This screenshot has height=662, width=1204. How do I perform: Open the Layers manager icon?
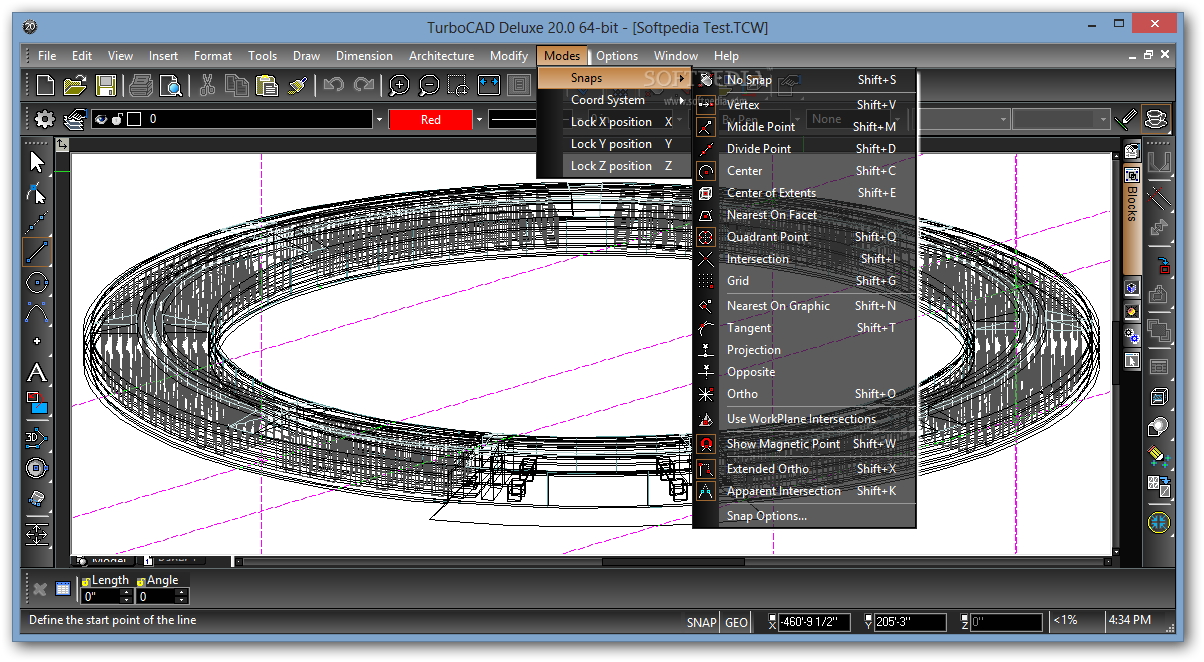[x=74, y=119]
